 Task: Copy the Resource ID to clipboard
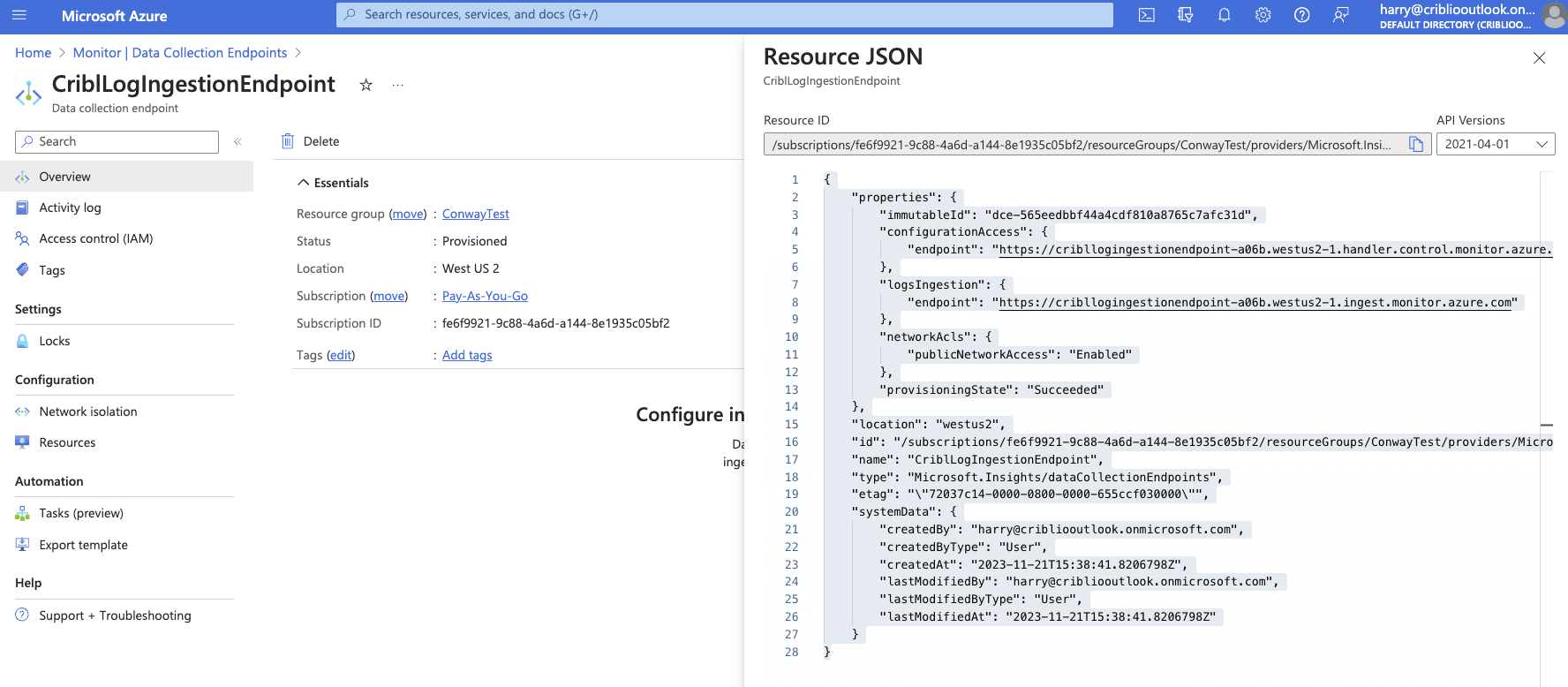pyautogui.click(x=1416, y=144)
